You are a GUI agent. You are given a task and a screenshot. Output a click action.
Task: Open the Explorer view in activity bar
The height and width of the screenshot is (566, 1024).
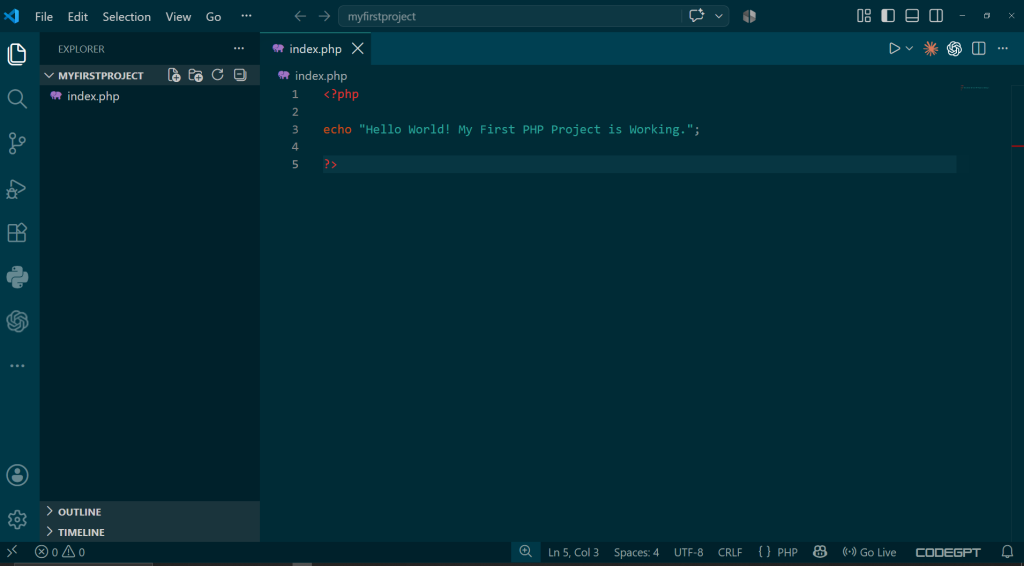[17, 54]
